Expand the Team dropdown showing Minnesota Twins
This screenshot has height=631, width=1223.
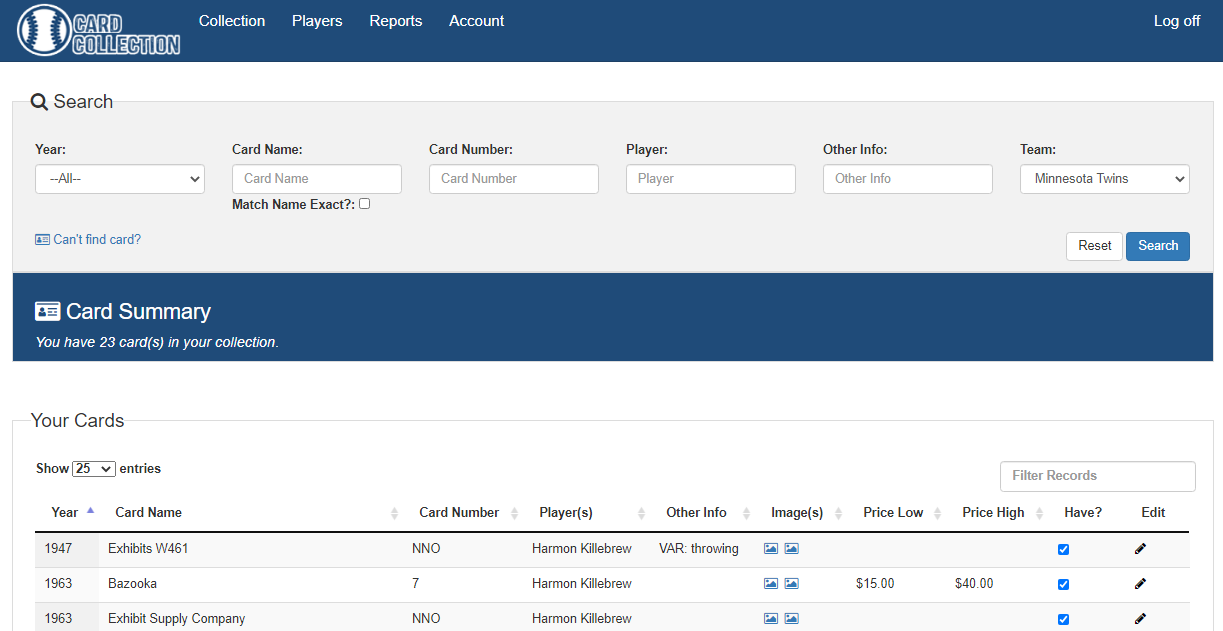1104,179
